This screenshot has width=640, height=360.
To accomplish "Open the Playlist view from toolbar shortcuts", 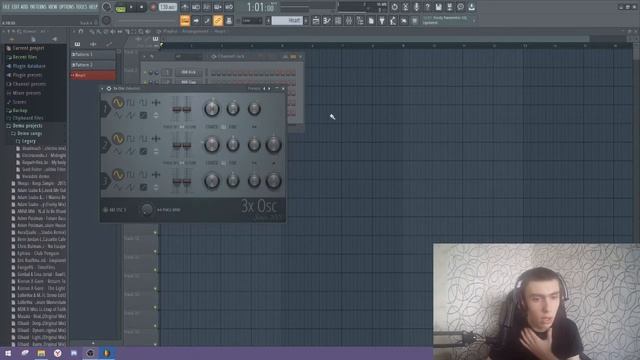I will click(x=316, y=20).
